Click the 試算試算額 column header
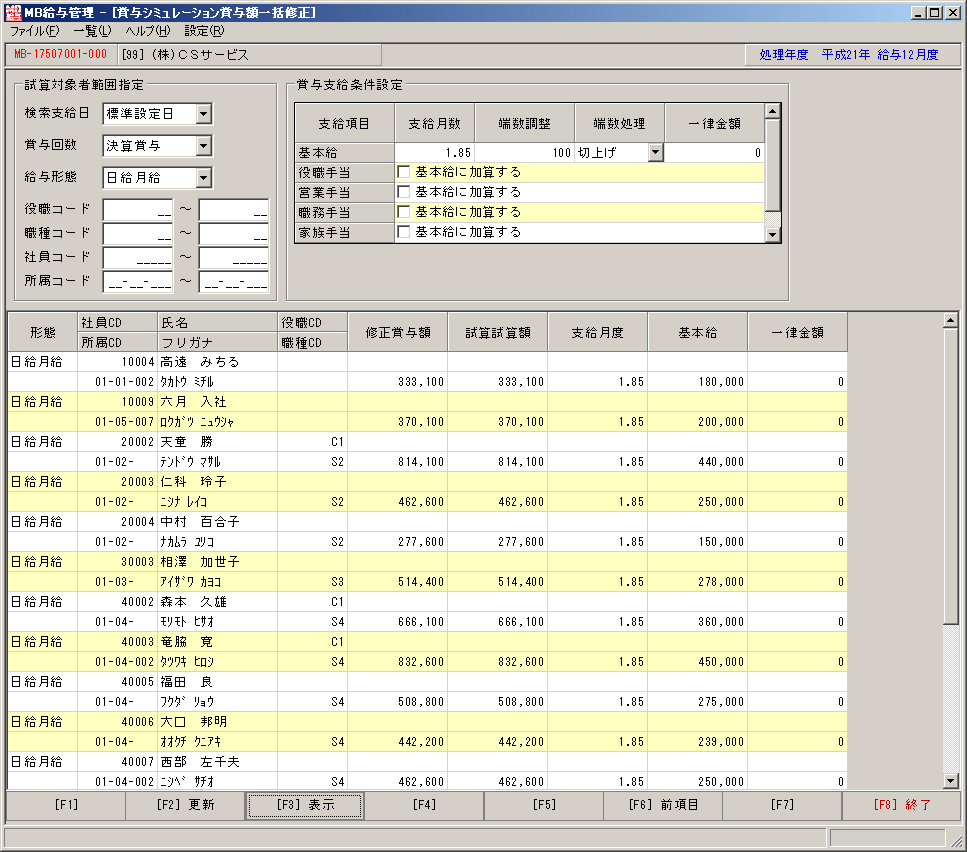Viewport: 967px width, 852px height. (x=498, y=332)
